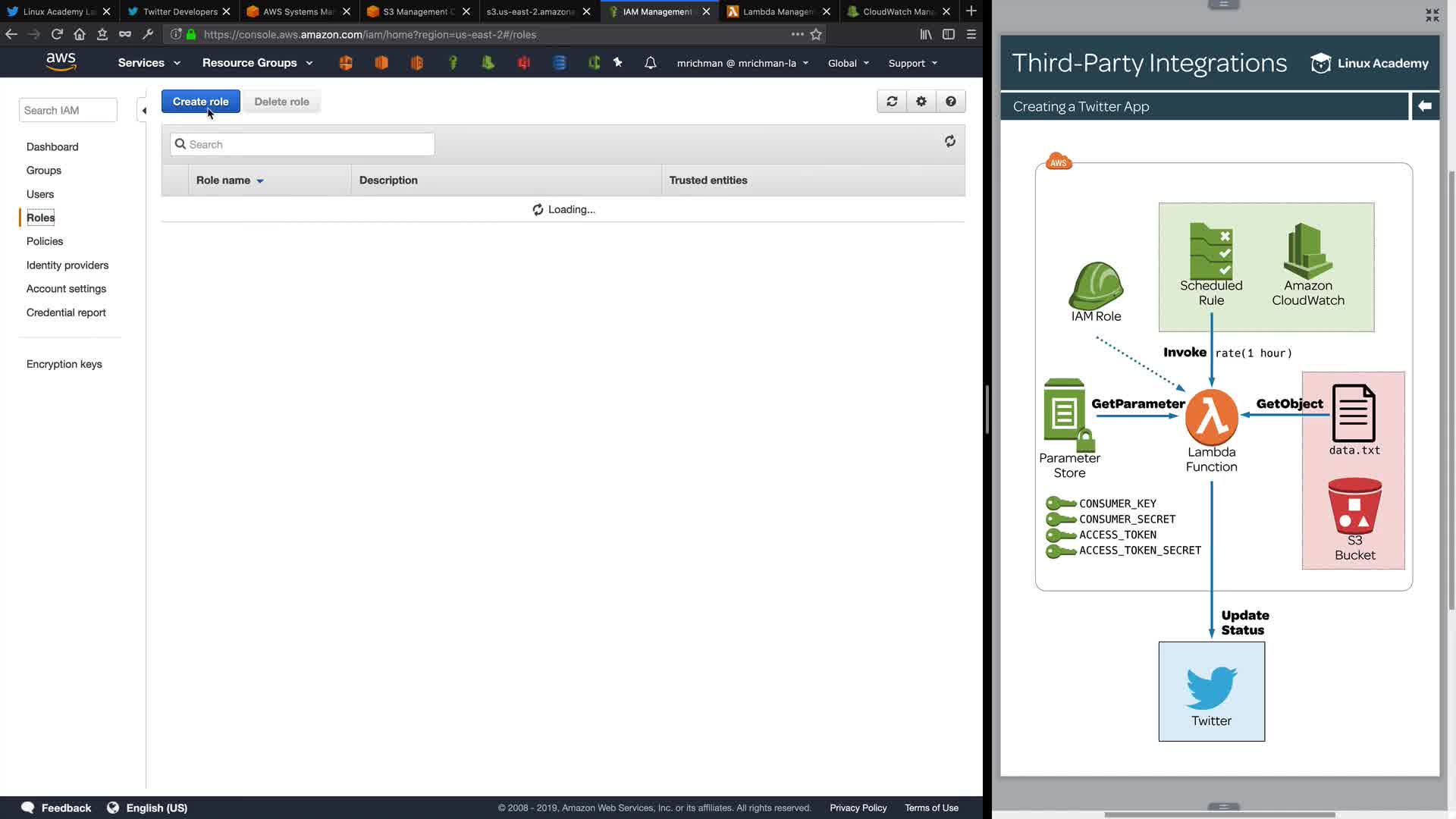Click the Create role button
The image size is (1456, 819).
[200, 102]
